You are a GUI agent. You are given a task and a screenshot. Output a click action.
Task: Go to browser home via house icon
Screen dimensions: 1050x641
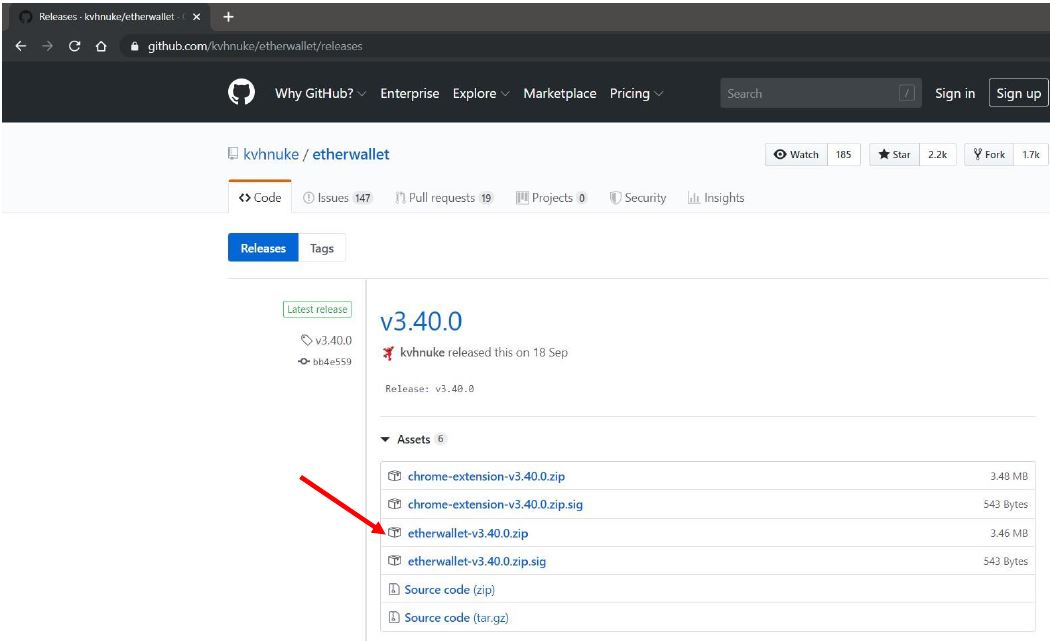(x=101, y=46)
